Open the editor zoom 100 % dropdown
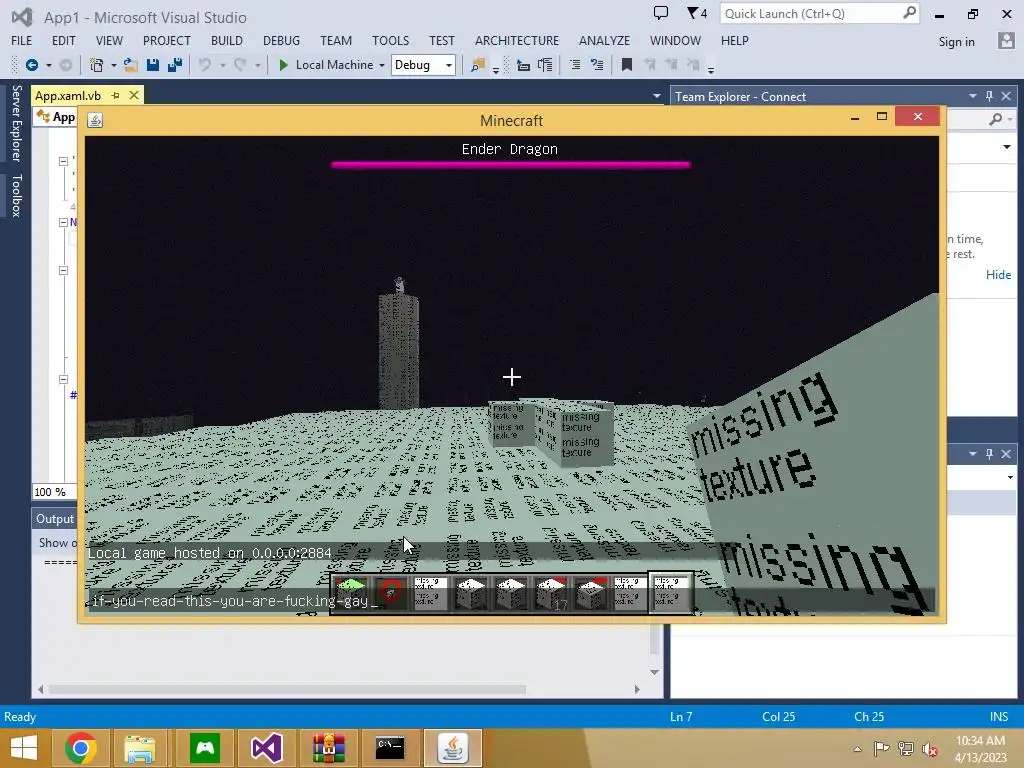The image size is (1024, 768). (x=51, y=492)
